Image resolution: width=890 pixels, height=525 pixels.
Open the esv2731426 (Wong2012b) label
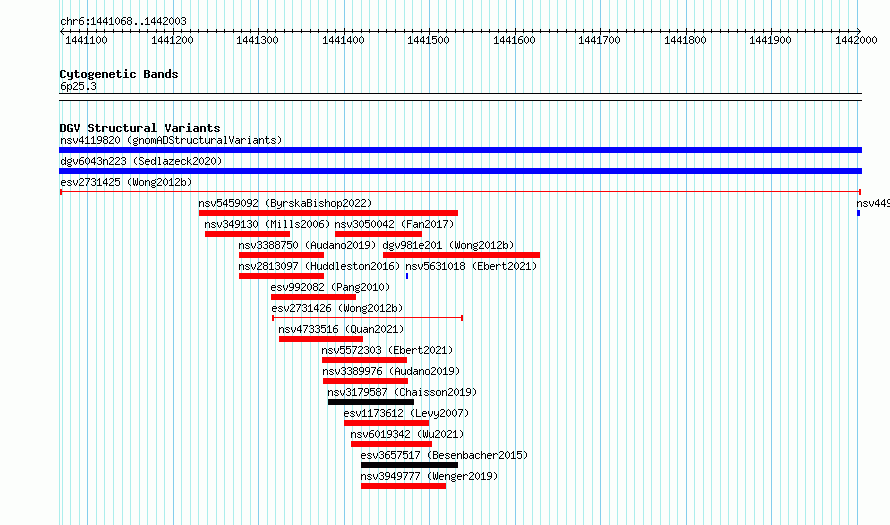[x=337, y=308]
